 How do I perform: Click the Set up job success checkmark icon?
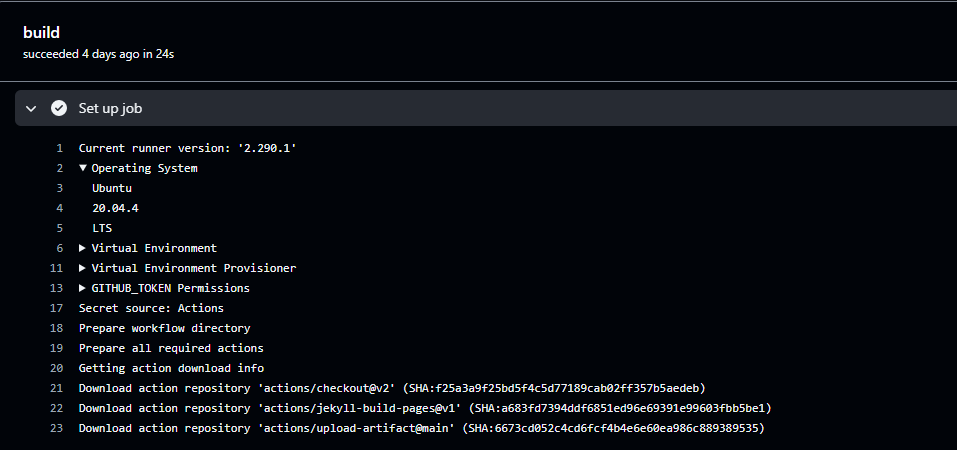coord(59,109)
